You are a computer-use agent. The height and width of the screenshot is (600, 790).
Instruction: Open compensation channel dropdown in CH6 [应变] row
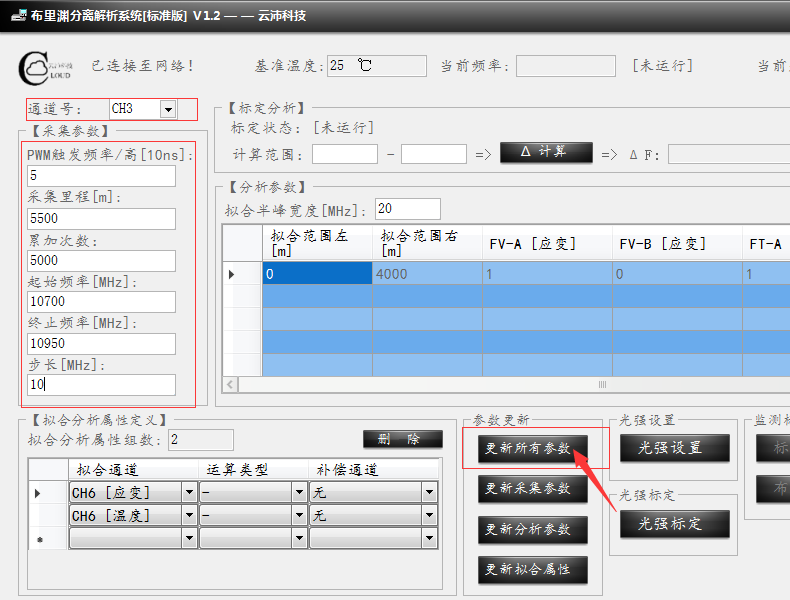[429, 492]
